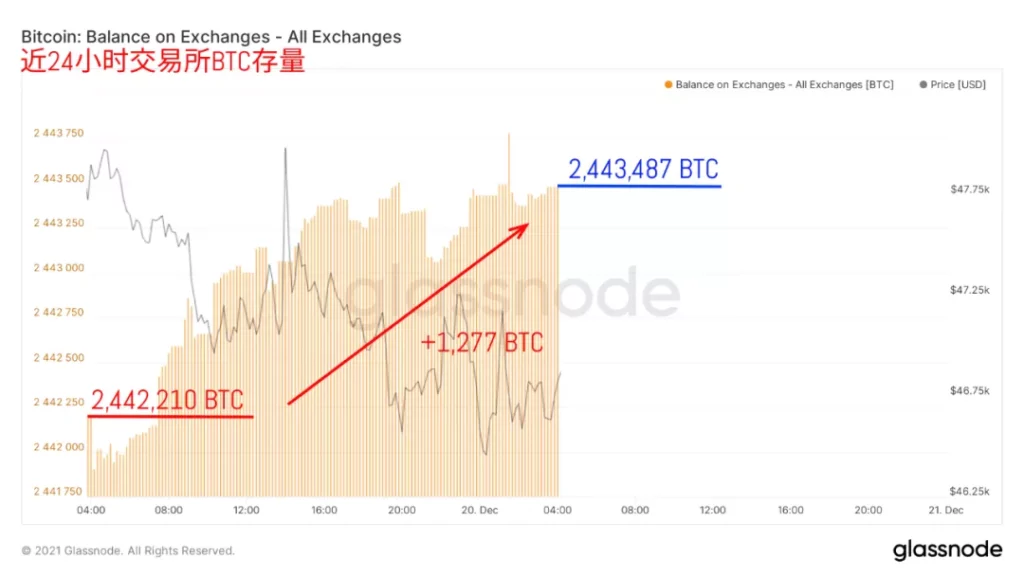
Task: Jump to the 20. Dec x-axis marker
Action: click(x=479, y=510)
